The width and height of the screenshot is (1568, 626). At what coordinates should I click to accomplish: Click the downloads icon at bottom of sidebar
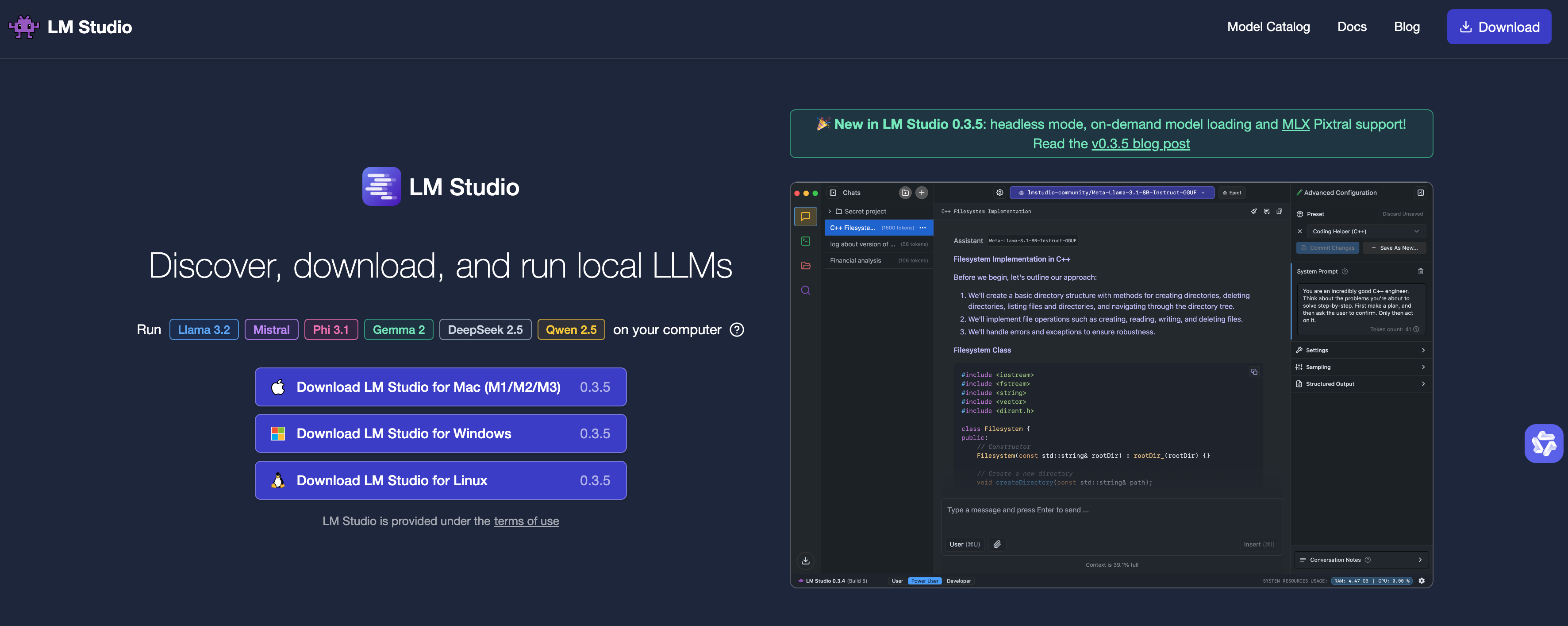(805, 561)
